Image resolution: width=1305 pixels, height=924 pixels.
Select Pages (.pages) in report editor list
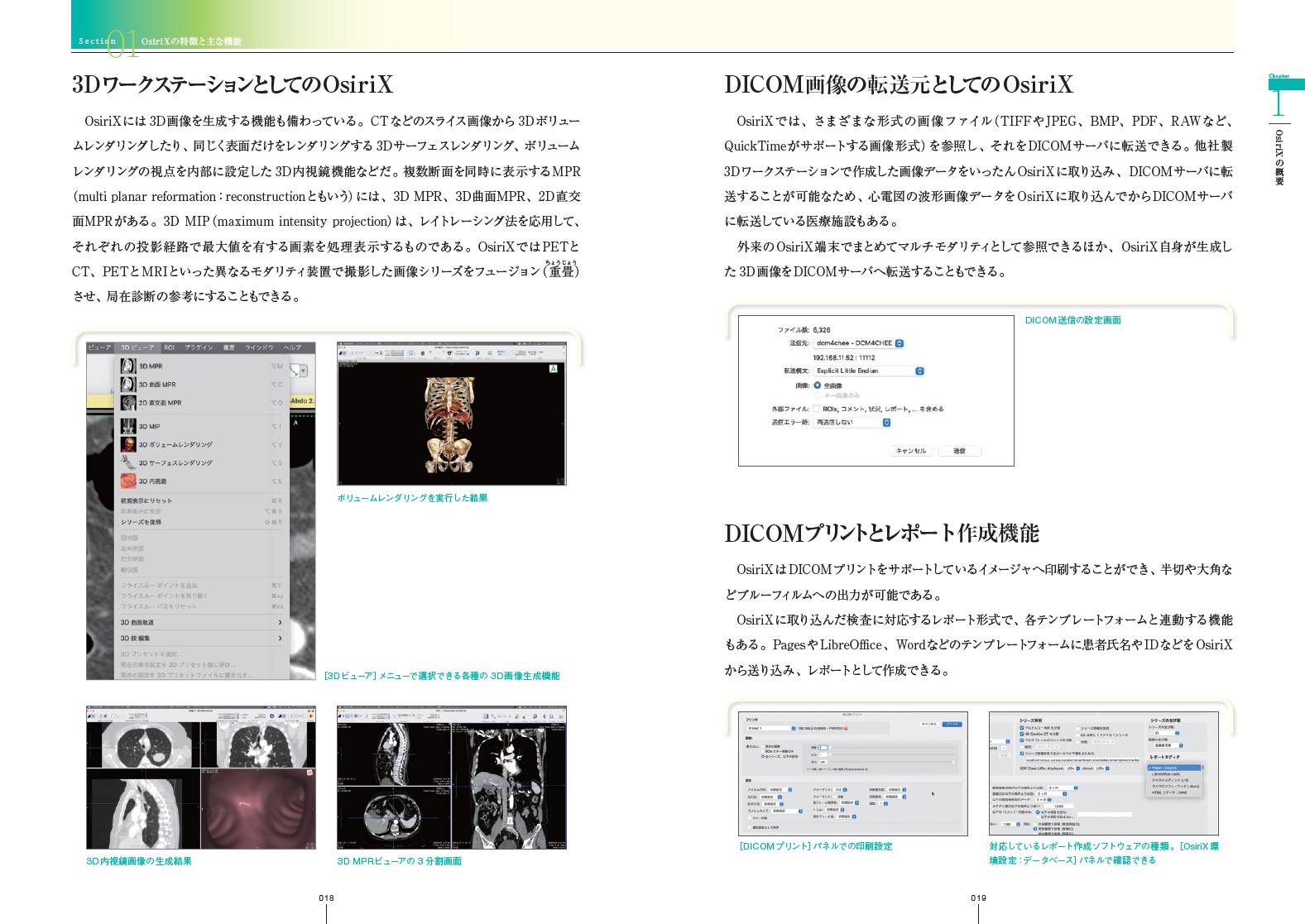click(x=1174, y=768)
